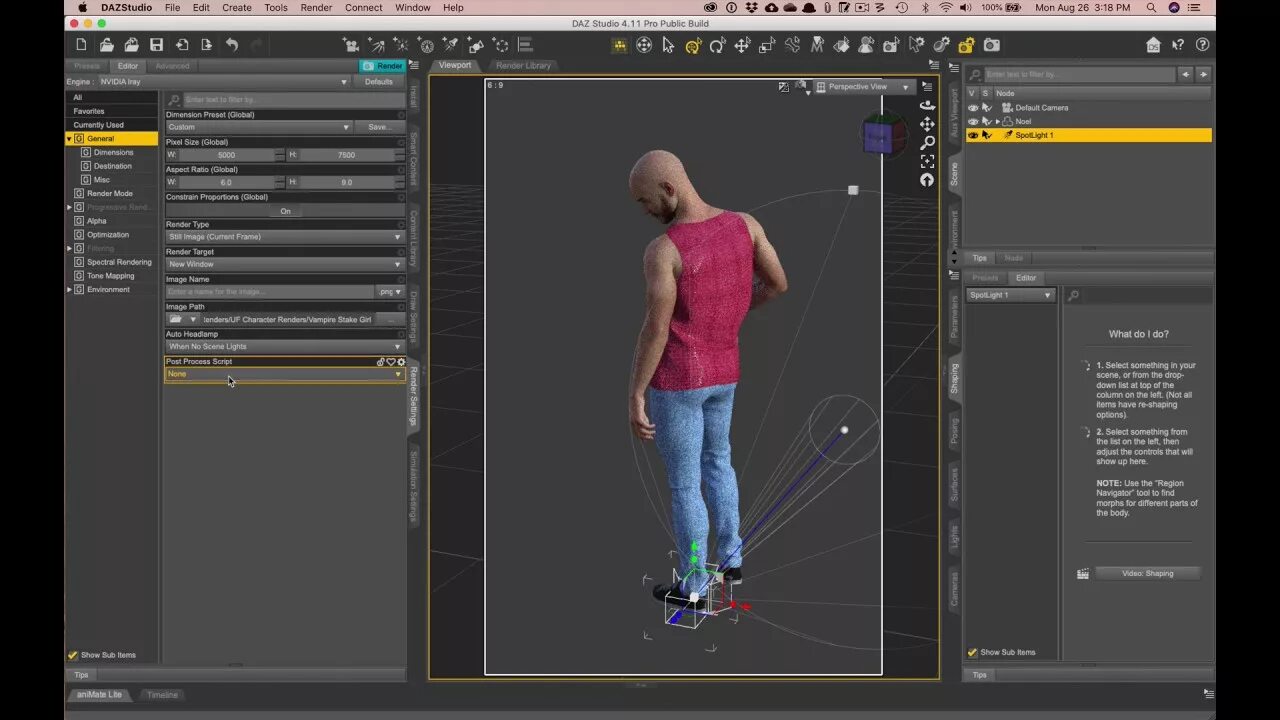Open a file with the open folder icon
1280x720 pixels.
pos(107,45)
